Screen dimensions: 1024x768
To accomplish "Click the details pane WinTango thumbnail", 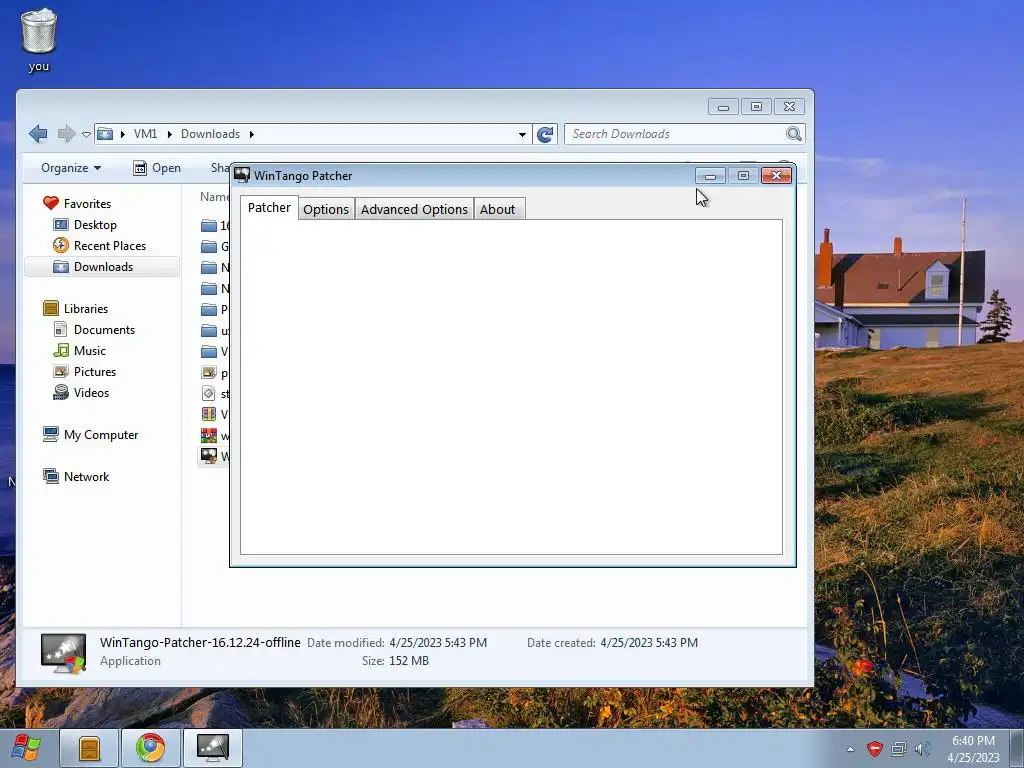I will click(63, 652).
